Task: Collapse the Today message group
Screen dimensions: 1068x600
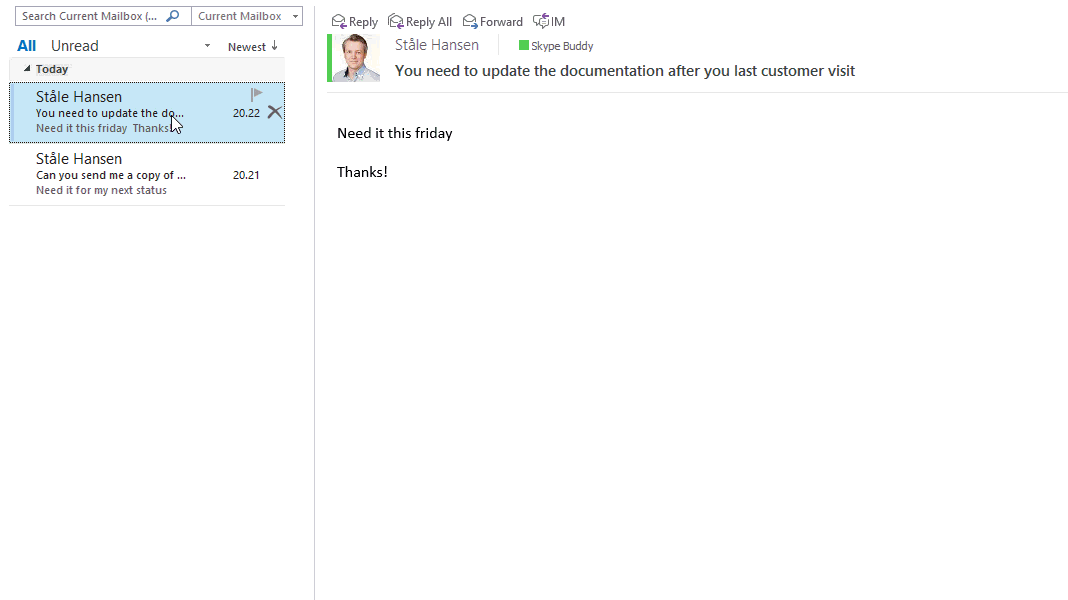Action: pos(27,69)
